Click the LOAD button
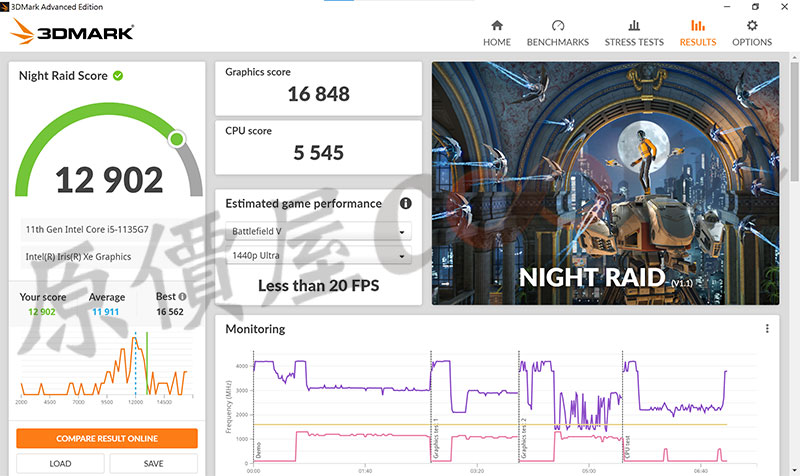Image resolution: width=800 pixels, height=476 pixels. (x=60, y=463)
